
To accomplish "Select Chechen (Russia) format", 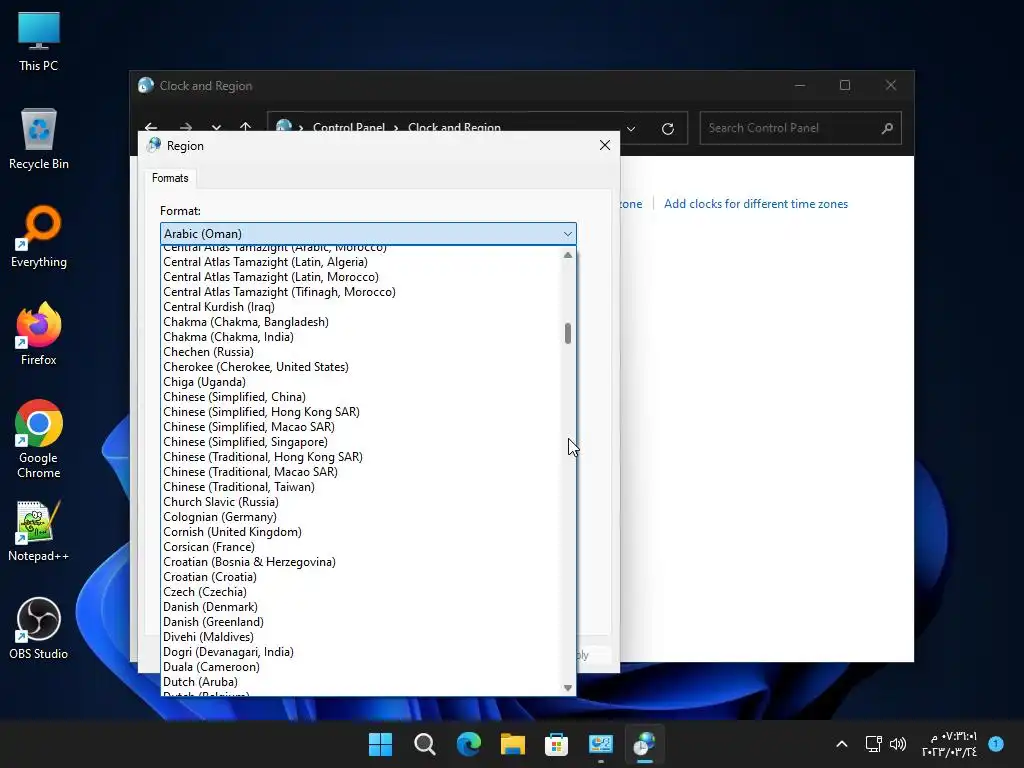I will tap(361, 352).
